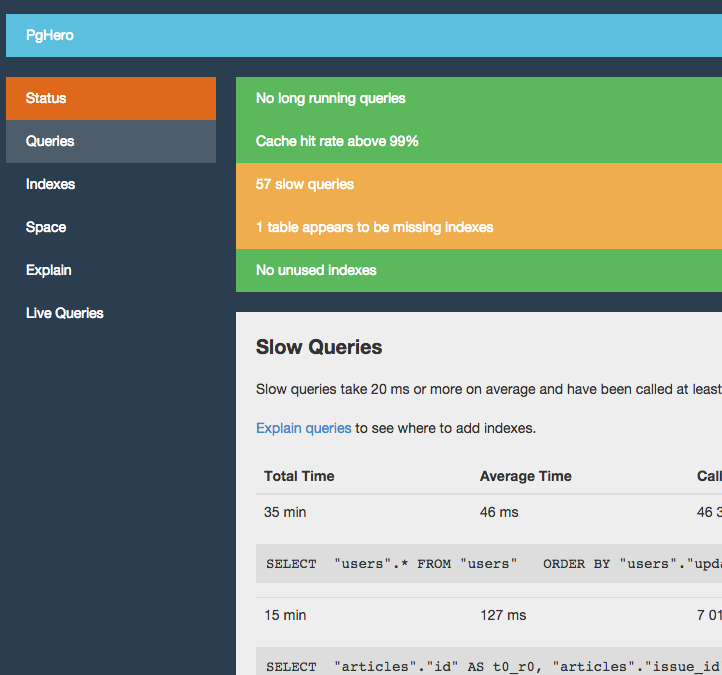Navigate to the Explain page
The height and width of the screenshot is (675, 722).
pos(111,270)
